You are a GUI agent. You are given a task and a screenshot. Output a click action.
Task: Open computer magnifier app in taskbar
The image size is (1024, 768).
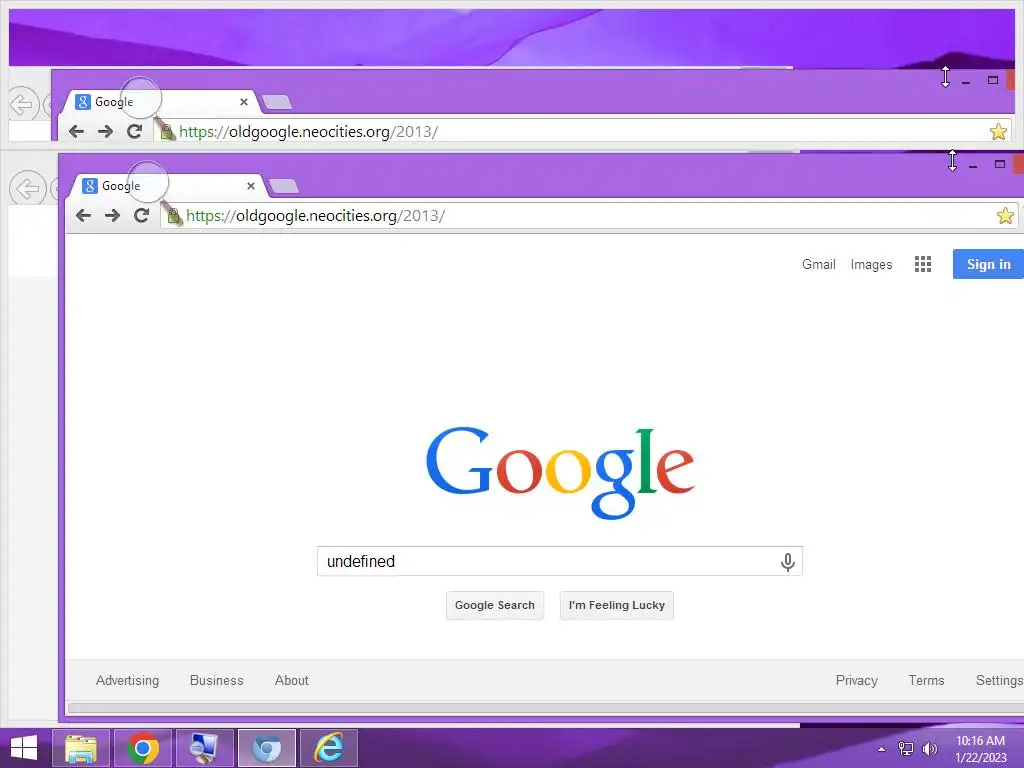pos(204,748)
